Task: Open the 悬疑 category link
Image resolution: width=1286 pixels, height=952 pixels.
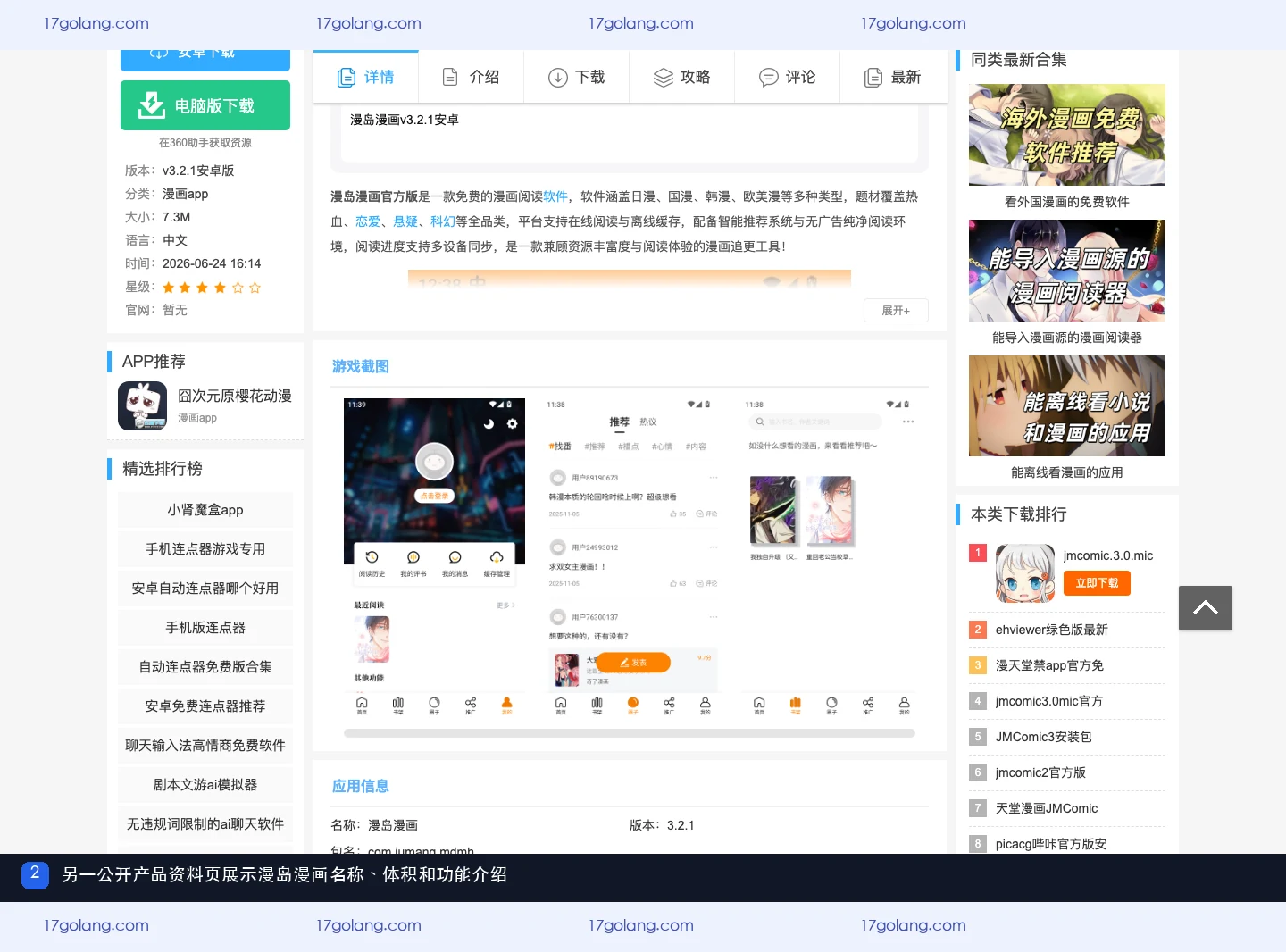Action: pyautogui.click(x=405, y=221)
